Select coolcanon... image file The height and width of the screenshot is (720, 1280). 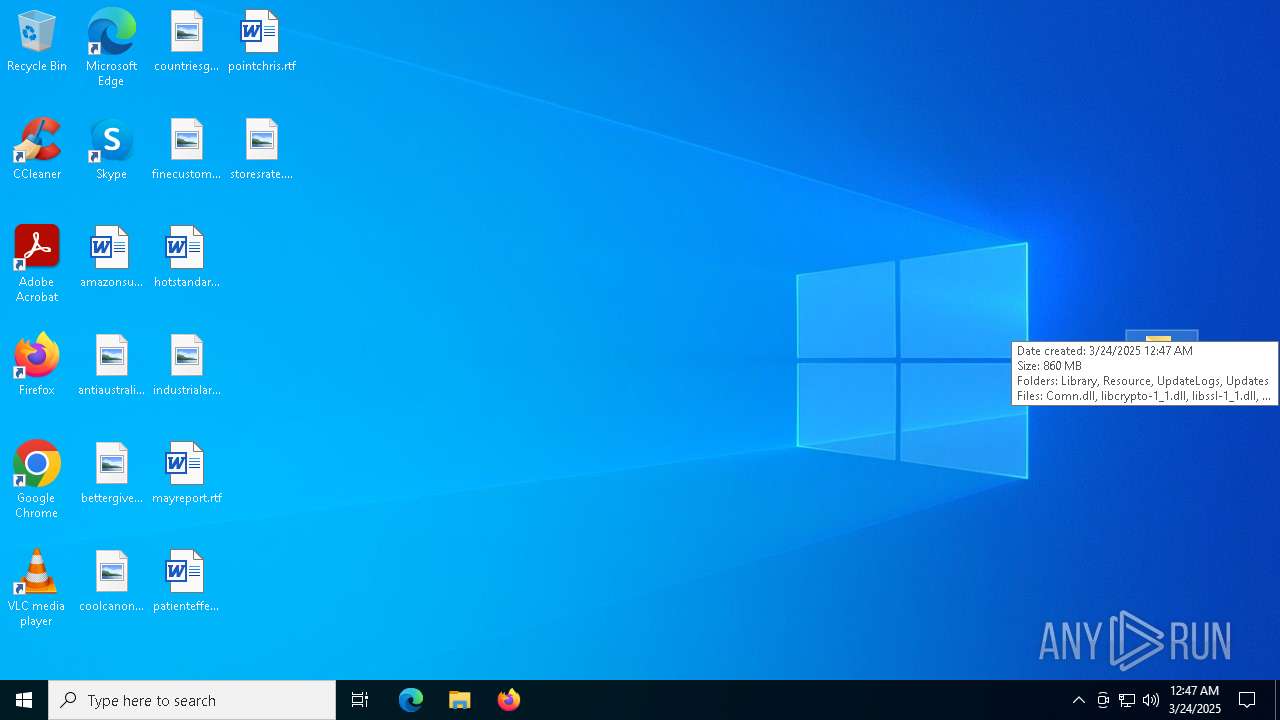pos(111,582)
